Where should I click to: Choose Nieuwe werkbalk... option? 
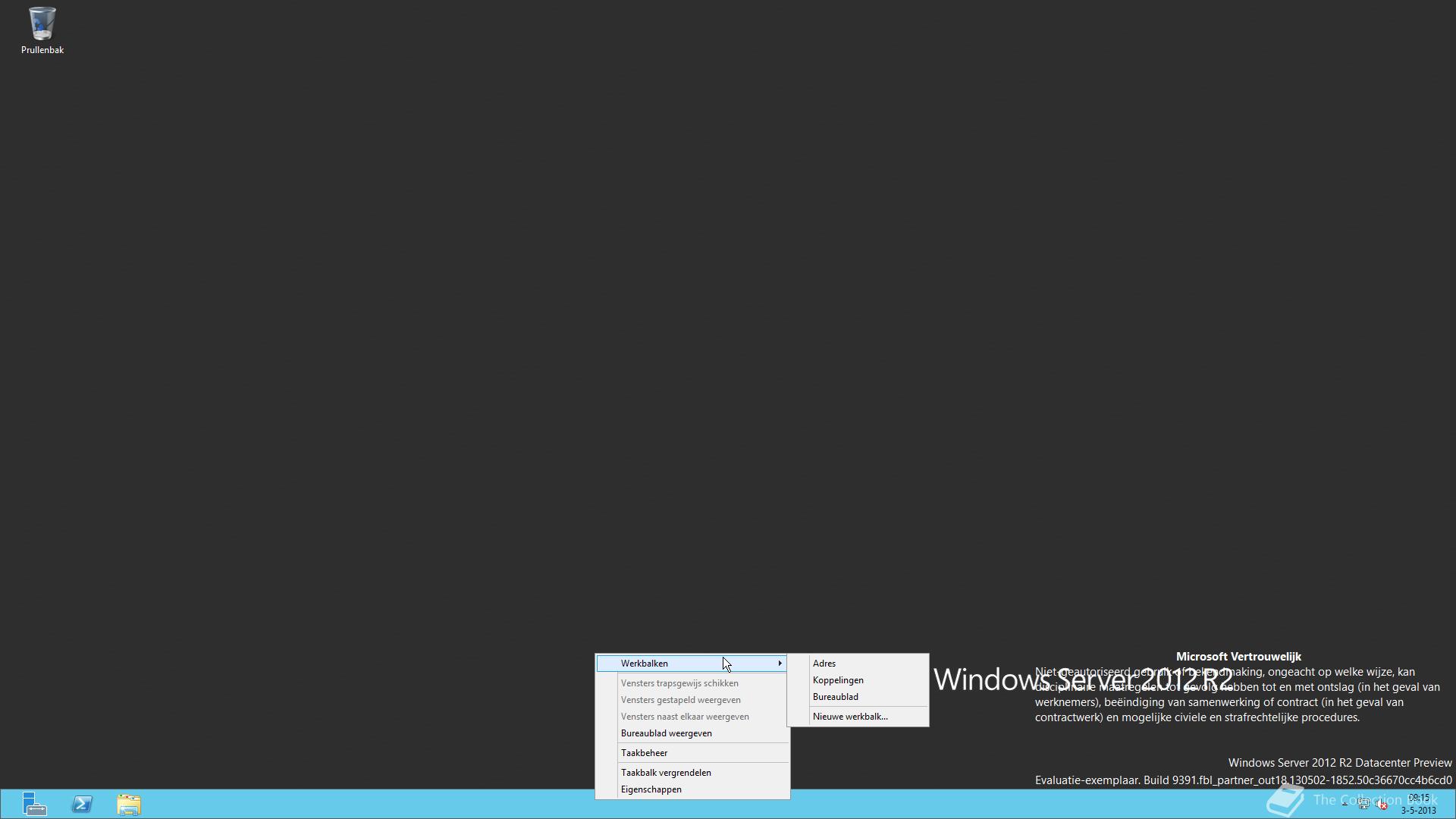tap(849, 717)
